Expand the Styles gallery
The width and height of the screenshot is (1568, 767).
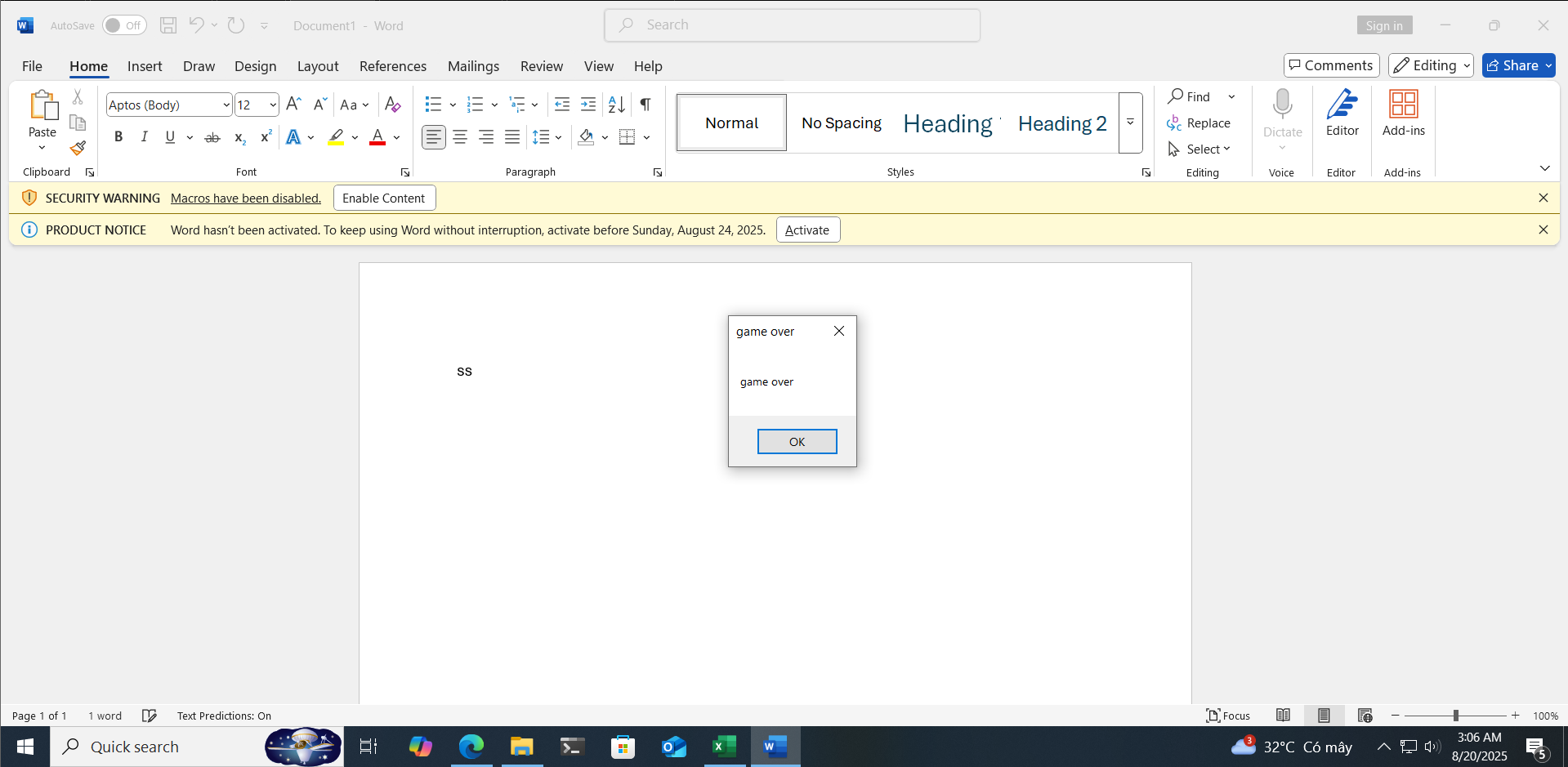[1131, 123]
